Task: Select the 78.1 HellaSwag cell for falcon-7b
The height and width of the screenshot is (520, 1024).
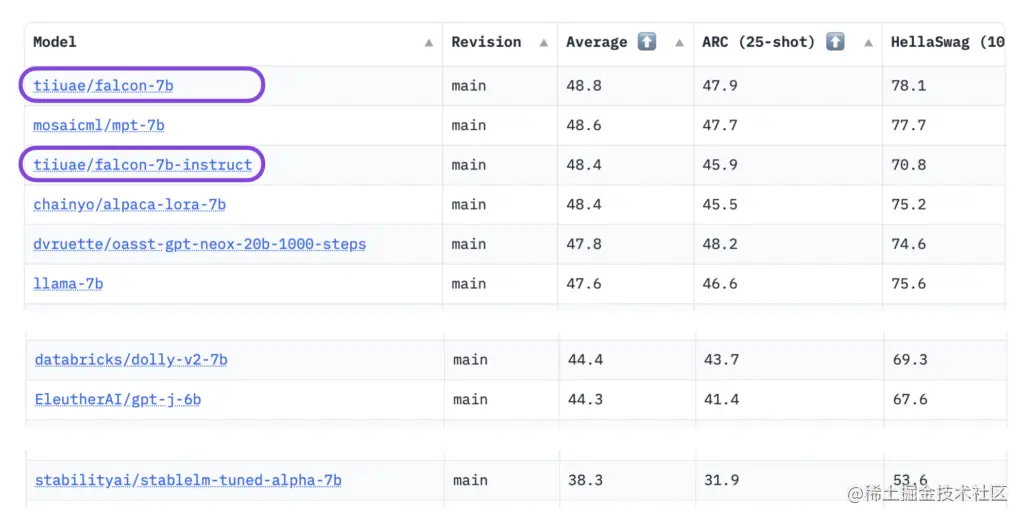Action: [x=944, y=86]
